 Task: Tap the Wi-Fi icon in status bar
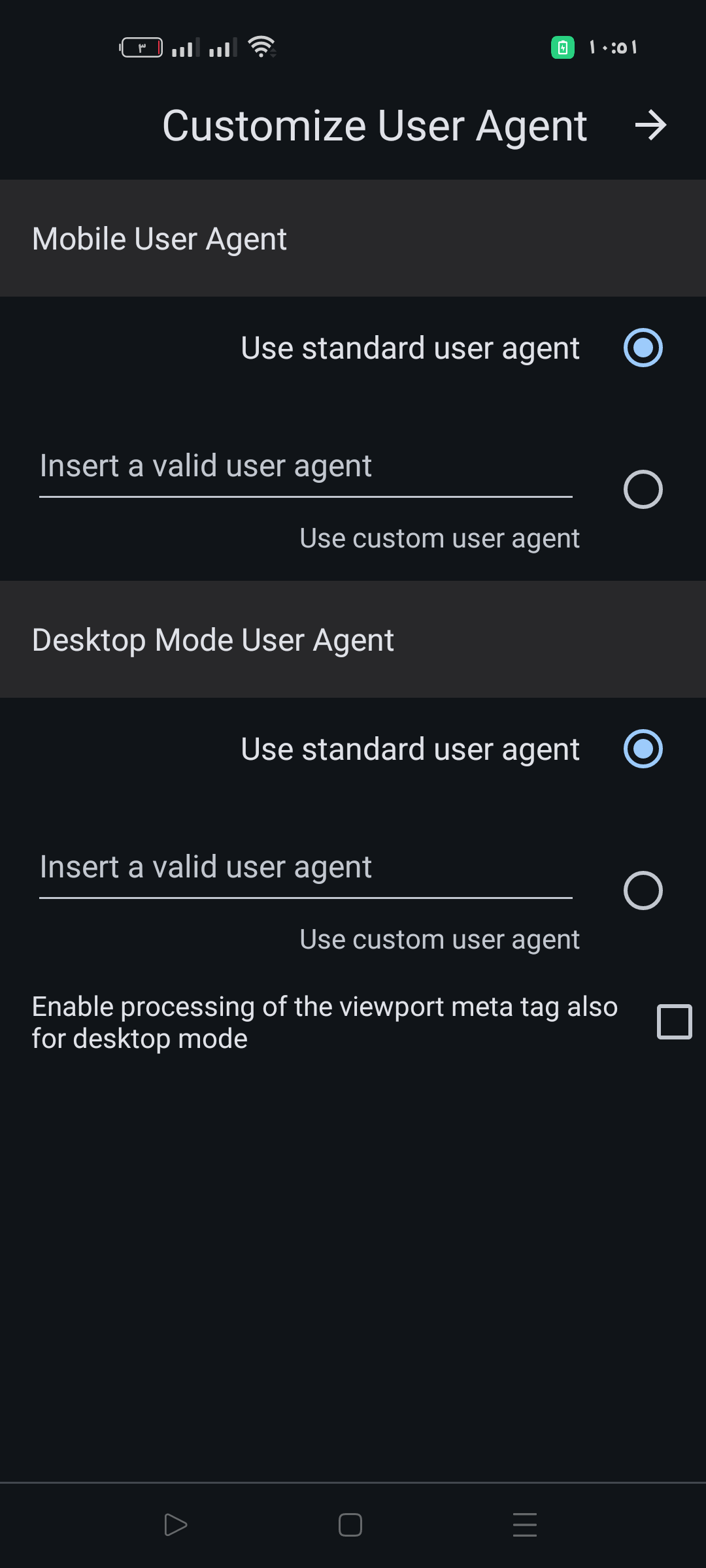coord(262,47)
